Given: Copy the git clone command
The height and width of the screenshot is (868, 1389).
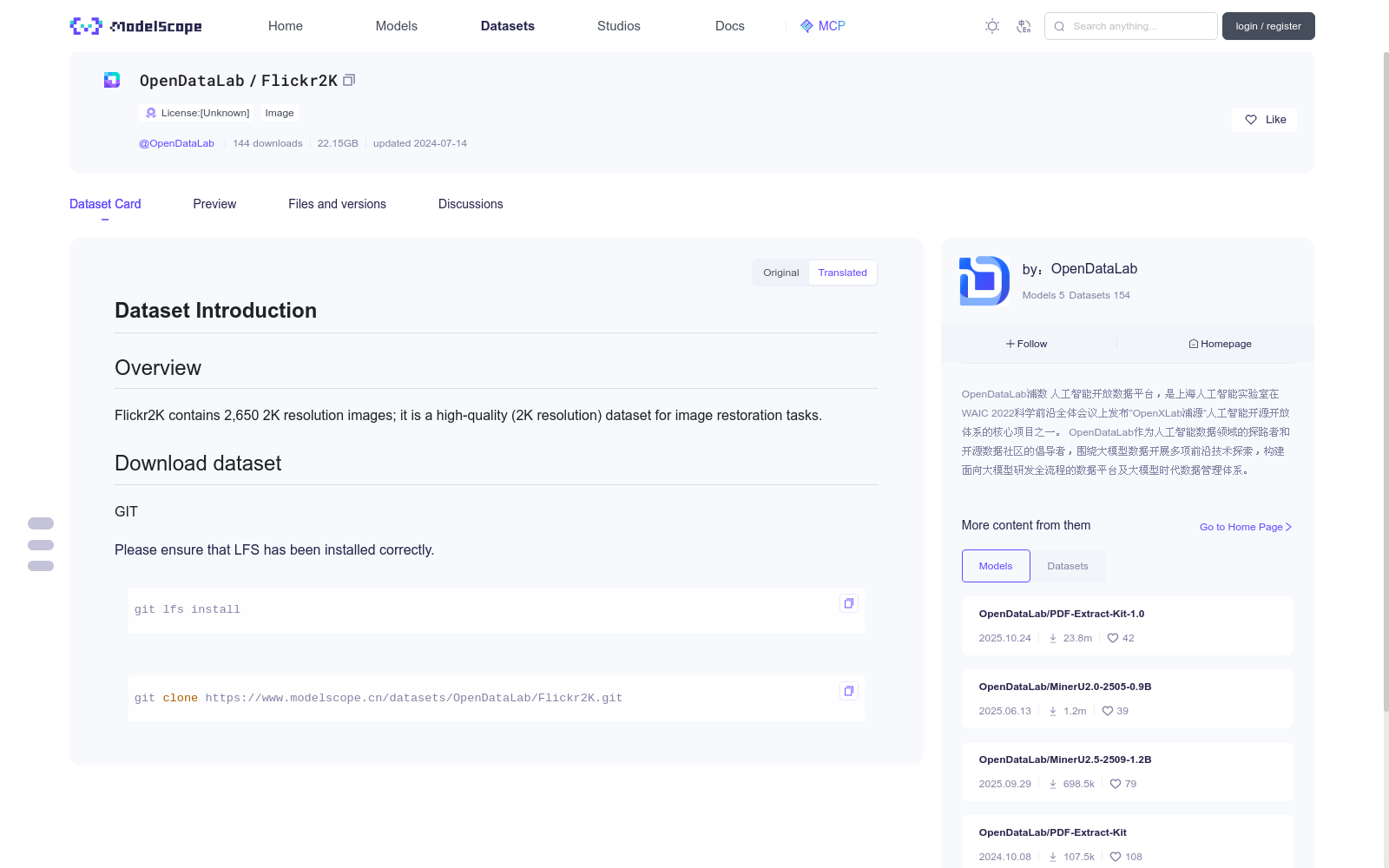Looking at the screenshot, I should (849, 691).
